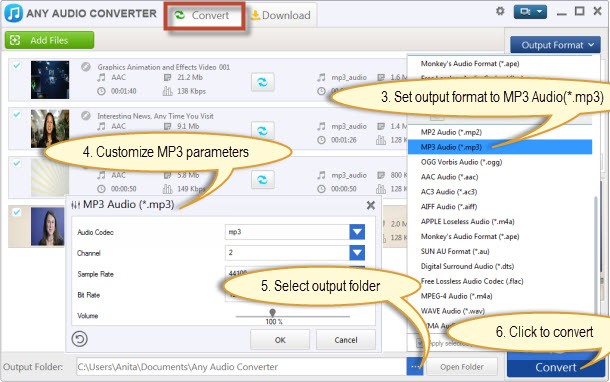This screenshot has width=610, height=382.
Task: Click the Add Files button
Action: [49, 40]
